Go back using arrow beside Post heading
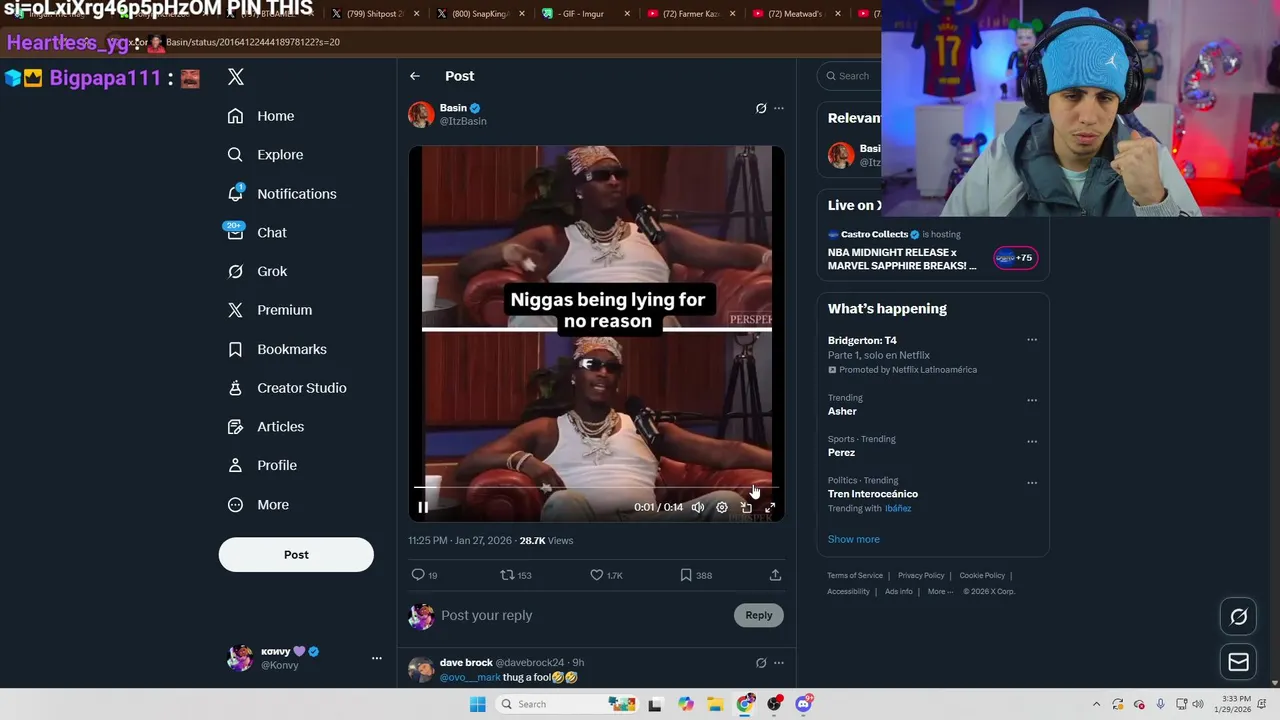 point(415,76)
